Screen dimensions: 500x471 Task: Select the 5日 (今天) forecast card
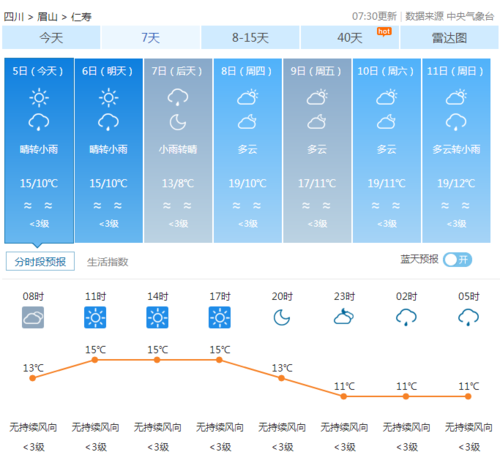point(39,151)
